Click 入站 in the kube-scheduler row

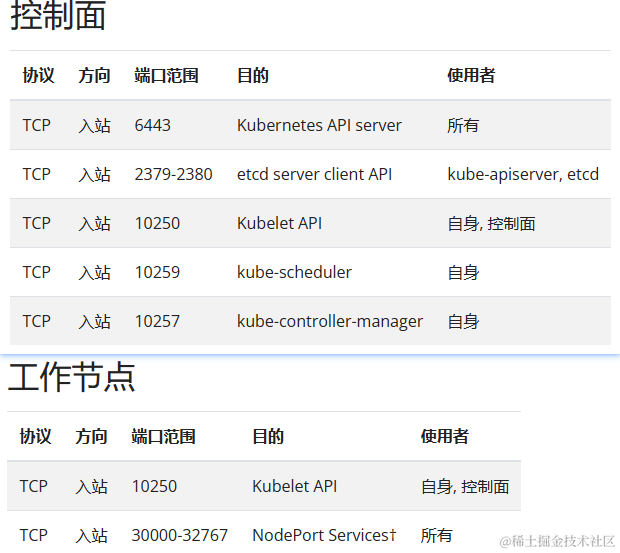(94, 272)
